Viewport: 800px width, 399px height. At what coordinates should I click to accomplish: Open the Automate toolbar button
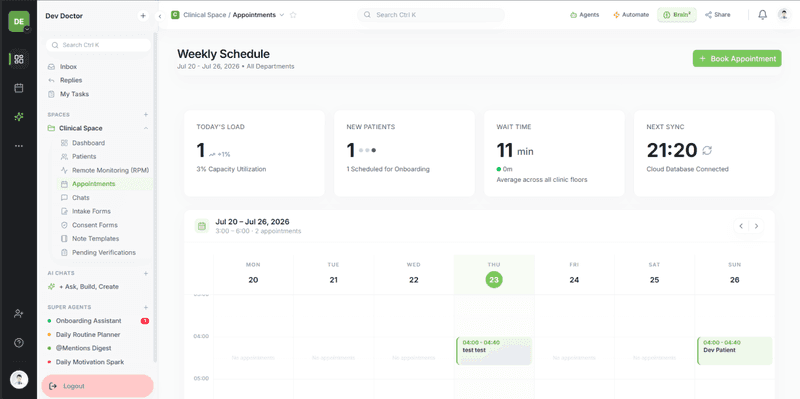[631, 15]
